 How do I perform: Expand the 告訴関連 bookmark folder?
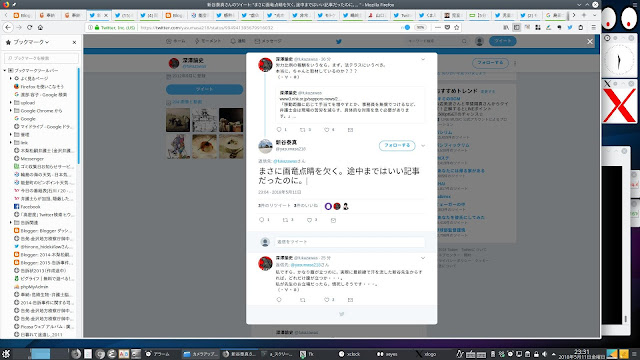point(11,222)
